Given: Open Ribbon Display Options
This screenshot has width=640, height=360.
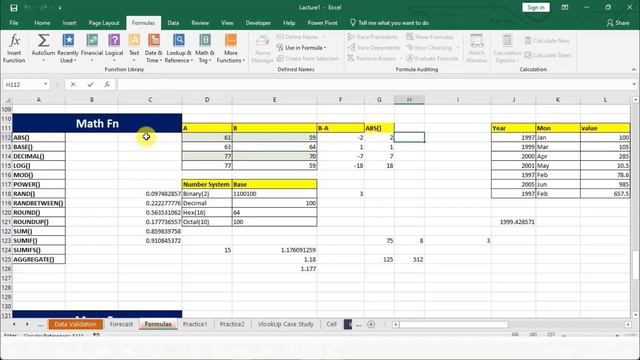Looking at the screenshot, I should (x=565, y=7).
